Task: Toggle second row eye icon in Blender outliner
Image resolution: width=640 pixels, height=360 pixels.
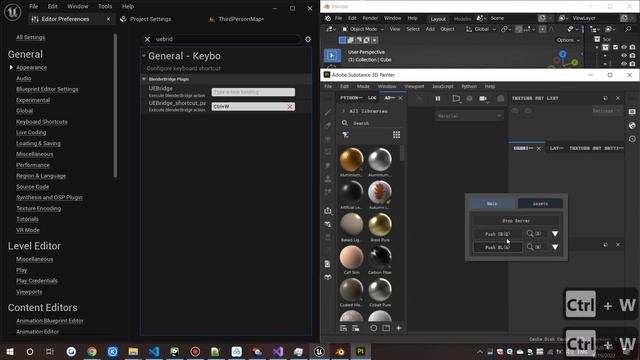Action: 624,56
